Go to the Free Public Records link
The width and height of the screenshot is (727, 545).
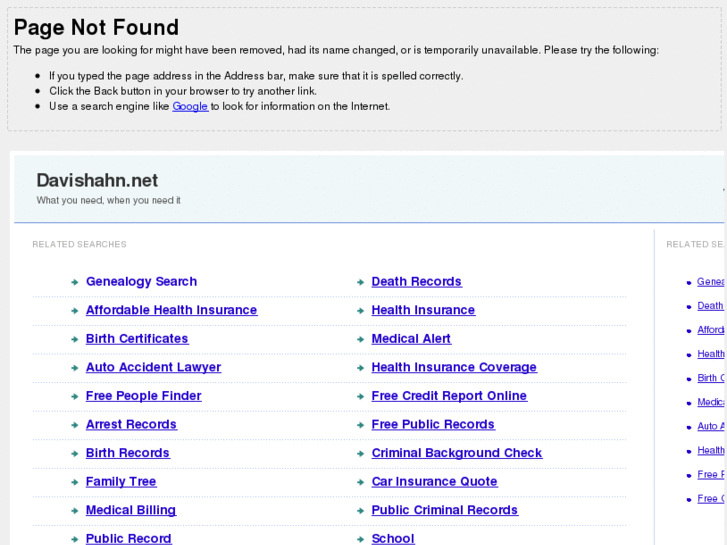432,424
